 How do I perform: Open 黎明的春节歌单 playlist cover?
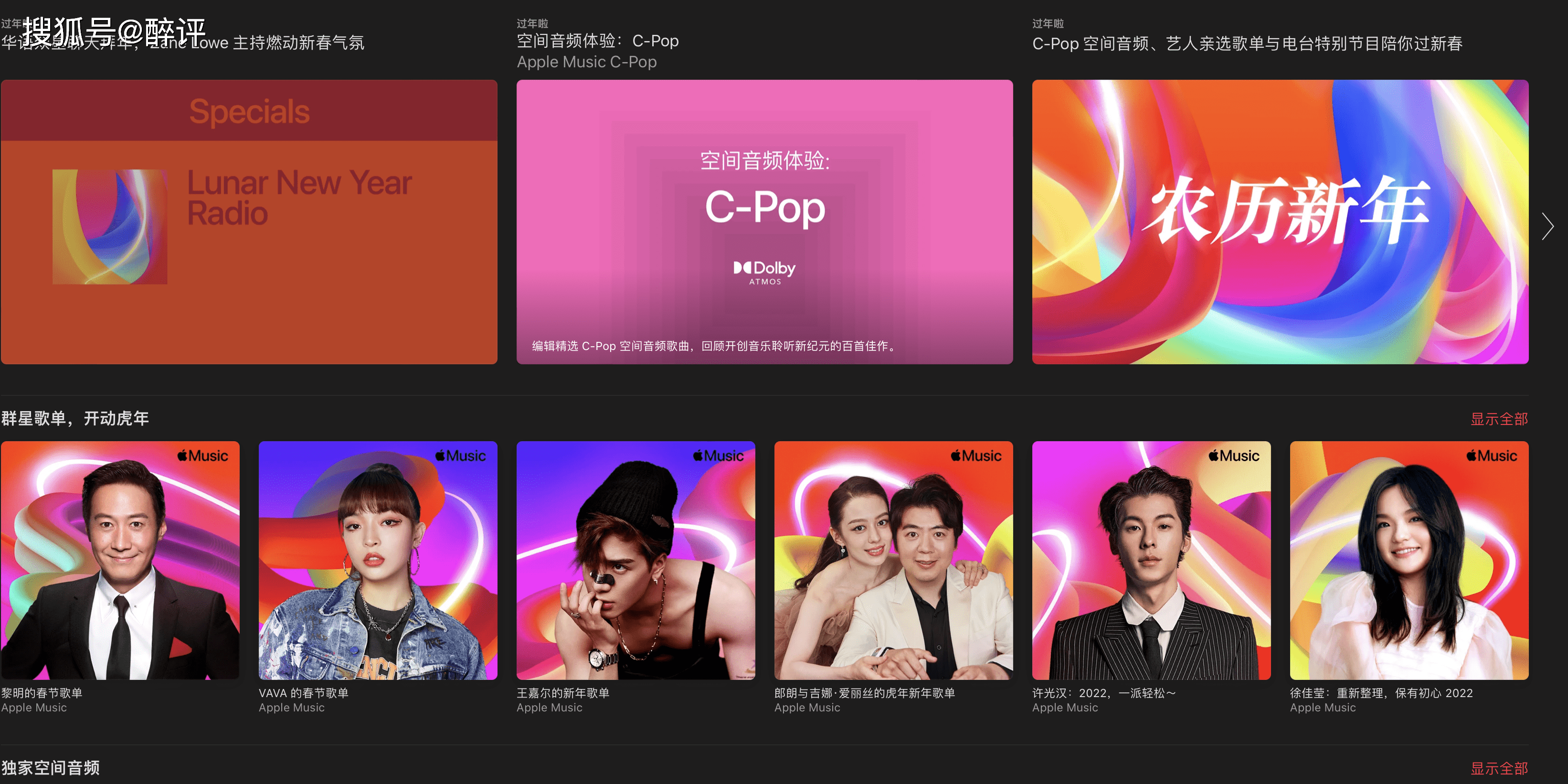[x=120, y=560]
